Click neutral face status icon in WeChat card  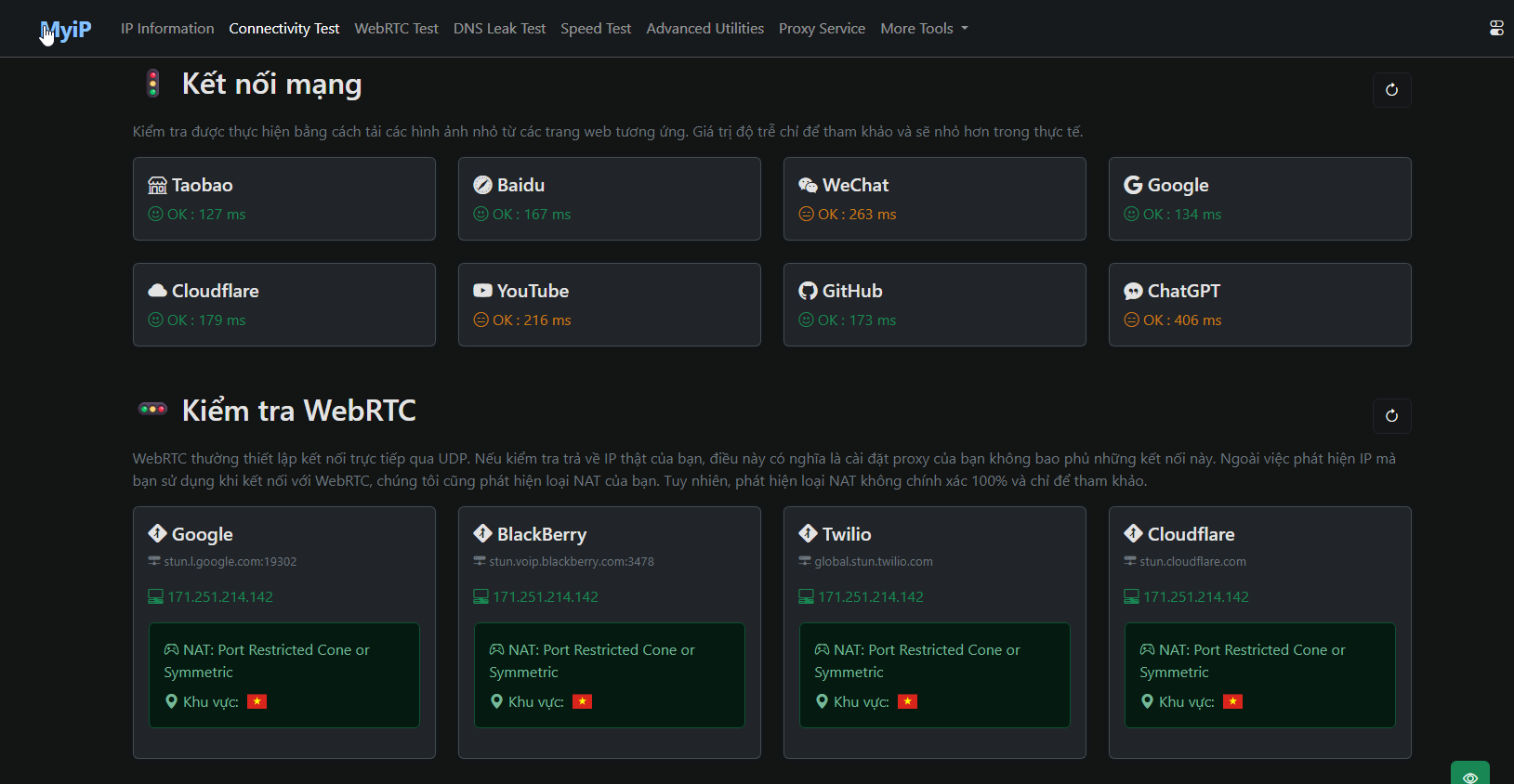(x=806, y=214)
